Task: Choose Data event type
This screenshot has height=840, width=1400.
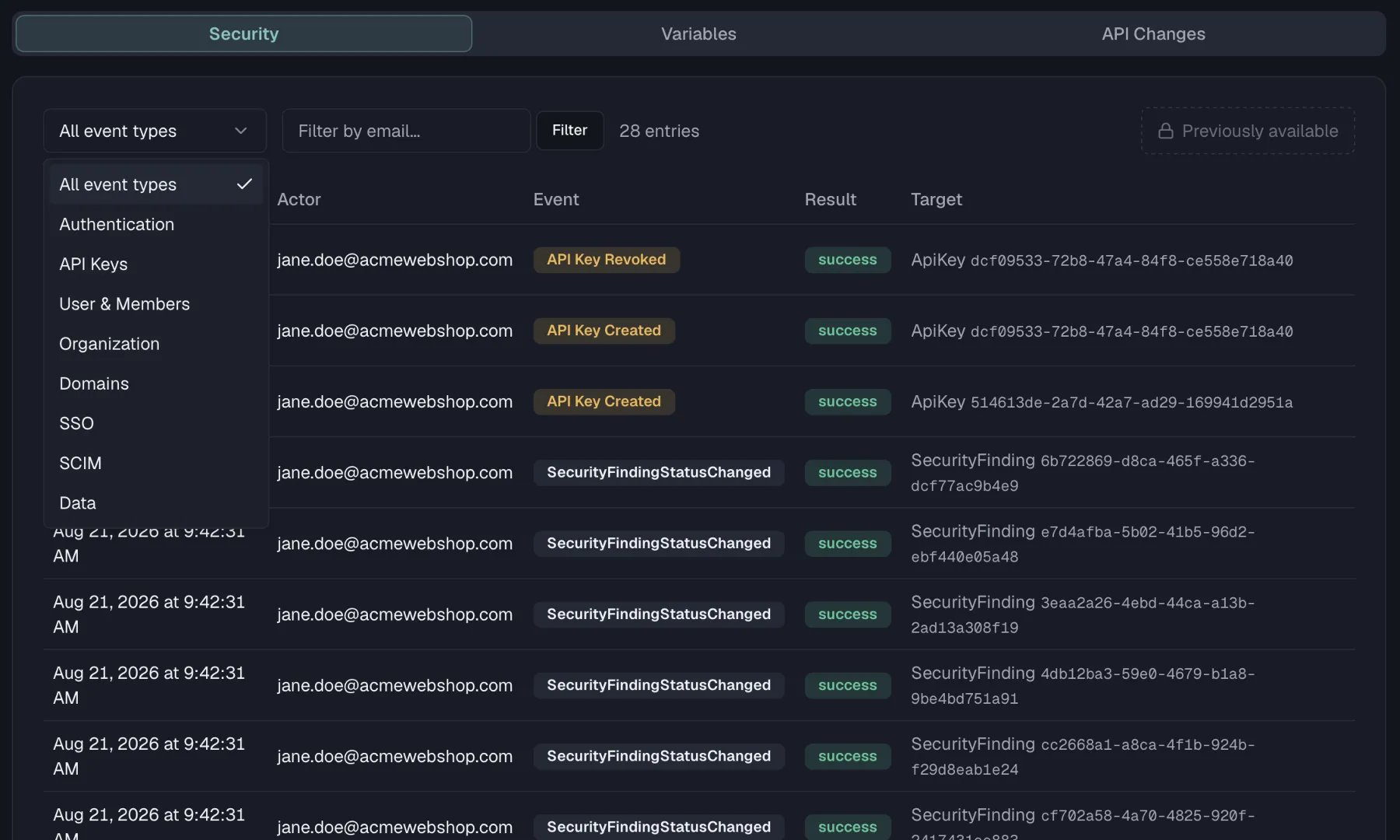Action: 156,502
